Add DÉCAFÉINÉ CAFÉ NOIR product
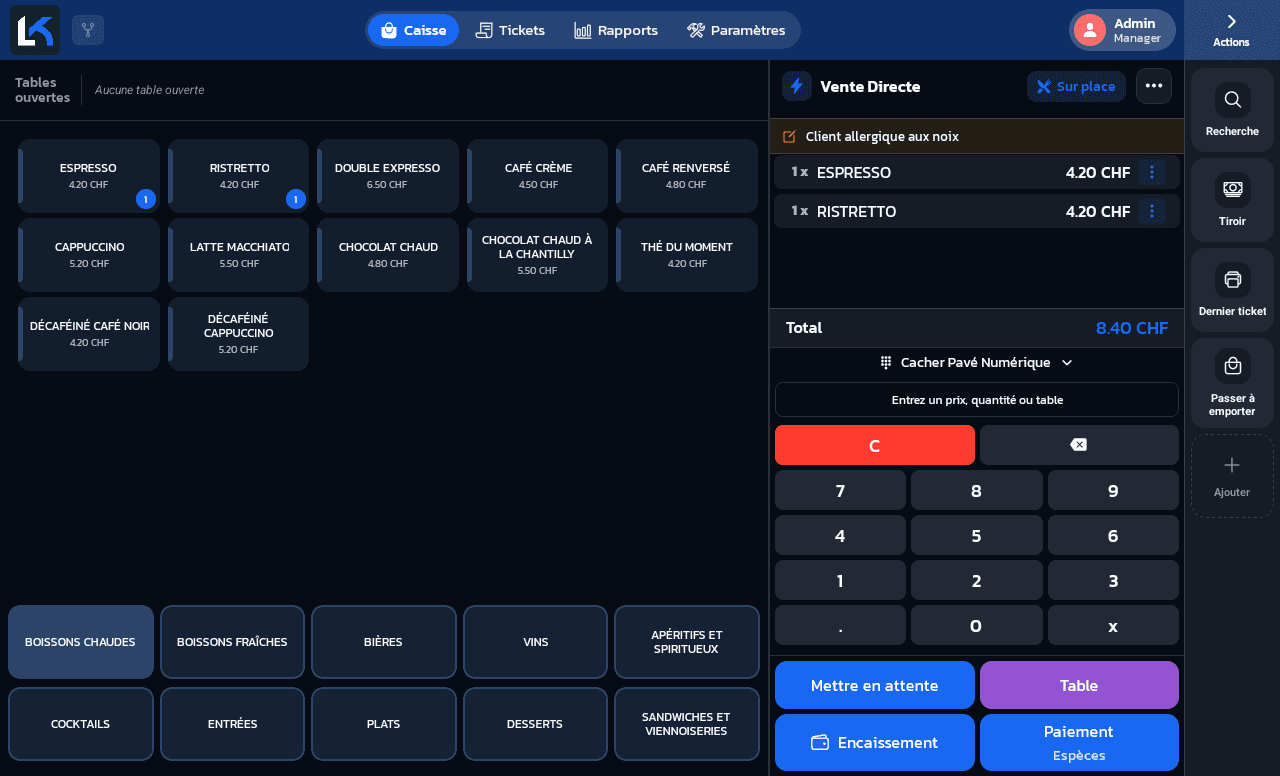 pos(89,334)
